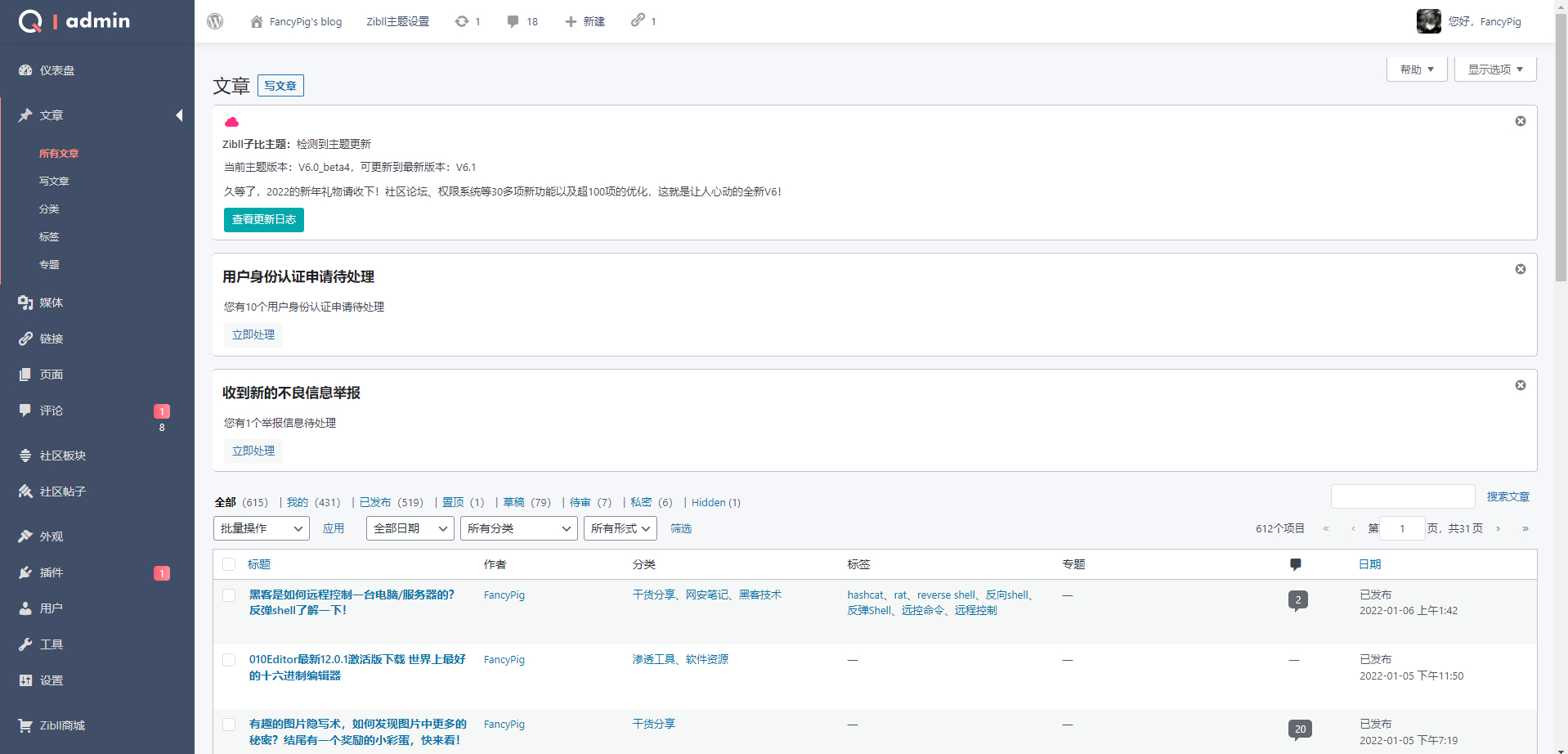The height and width of the screenshot is (754, 1568).
Task: Open Zibll主题设置 in admin bar
Action: (x=397, y=21)
